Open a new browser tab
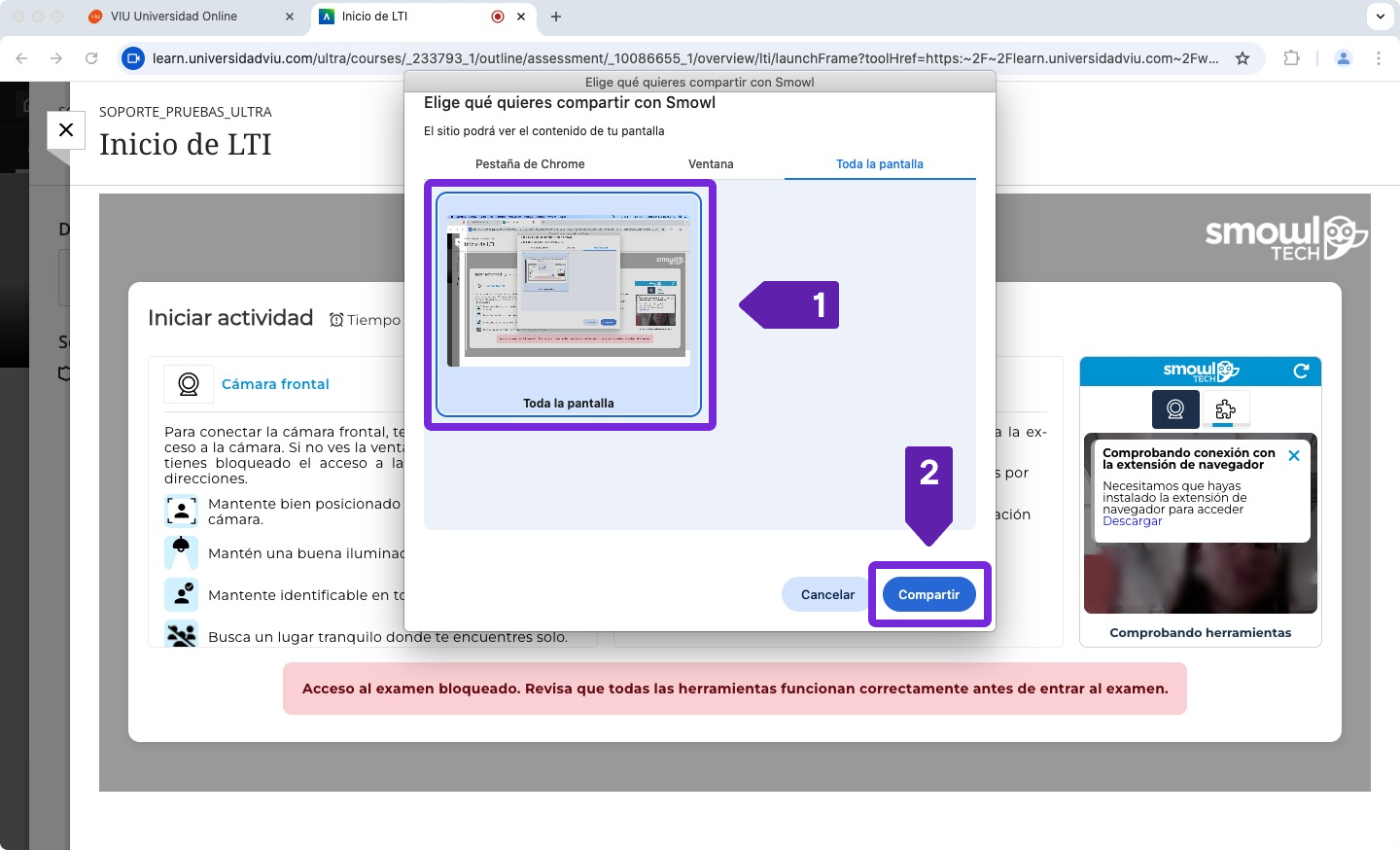1400x850 pixels. (x=556, y=17)
